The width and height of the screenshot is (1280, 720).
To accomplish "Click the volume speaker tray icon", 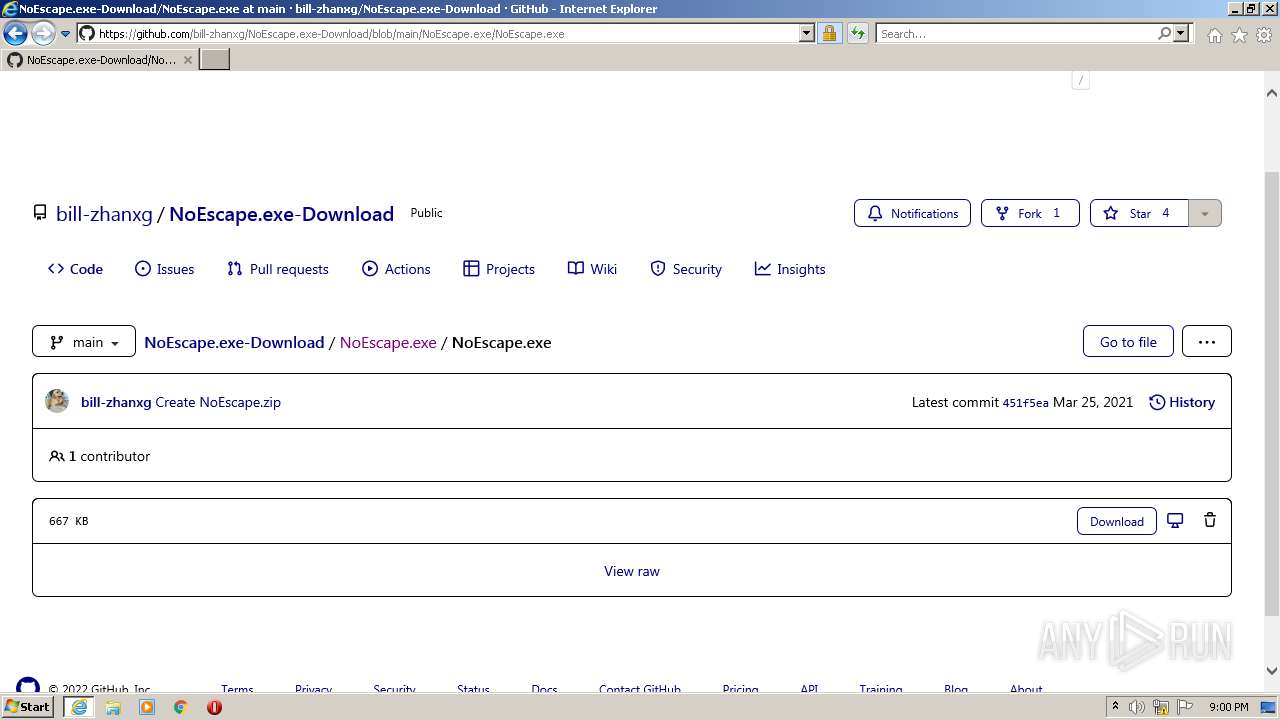I will (x=1137, y=707).
